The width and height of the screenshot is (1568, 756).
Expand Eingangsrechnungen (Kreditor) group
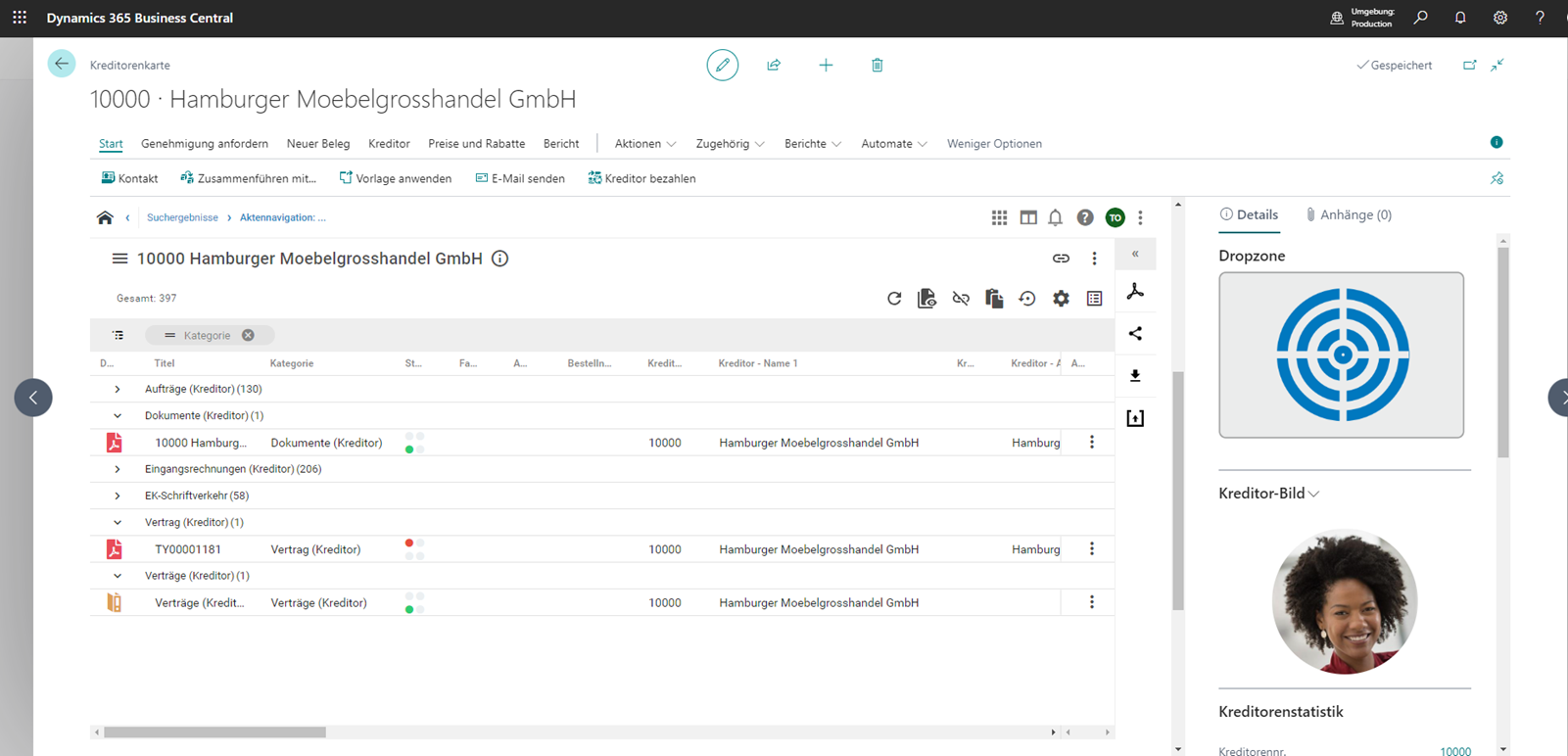point(117,469)
